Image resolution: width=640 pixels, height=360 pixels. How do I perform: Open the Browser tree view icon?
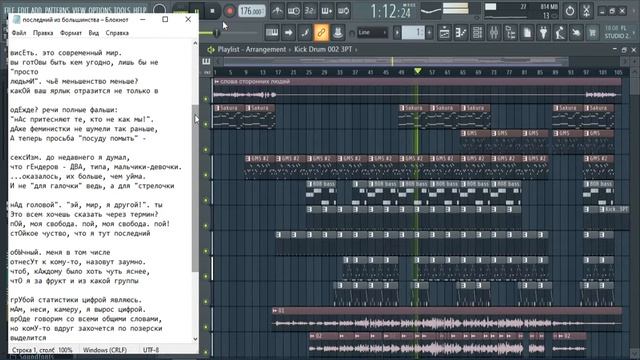pyautogui.click(x=510, y=33)
